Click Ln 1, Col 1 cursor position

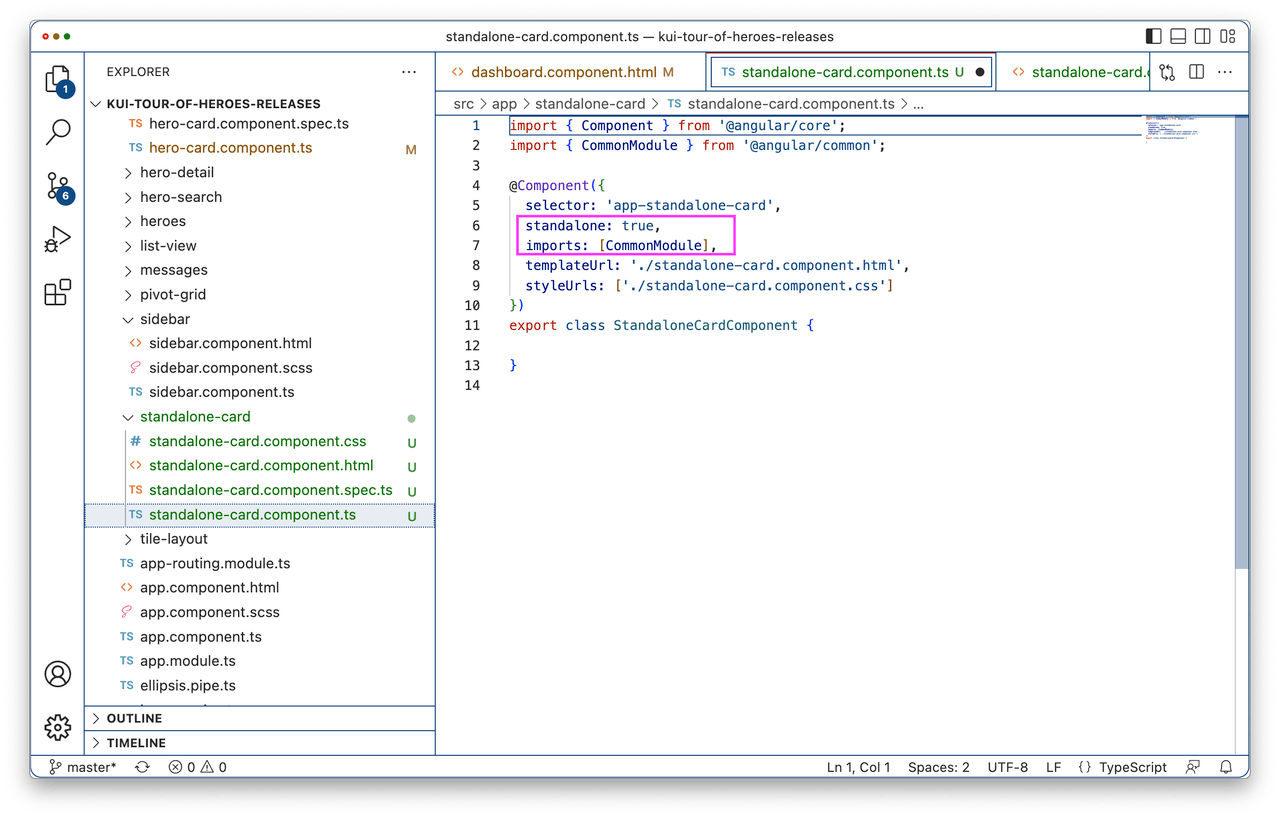(858, 767)
